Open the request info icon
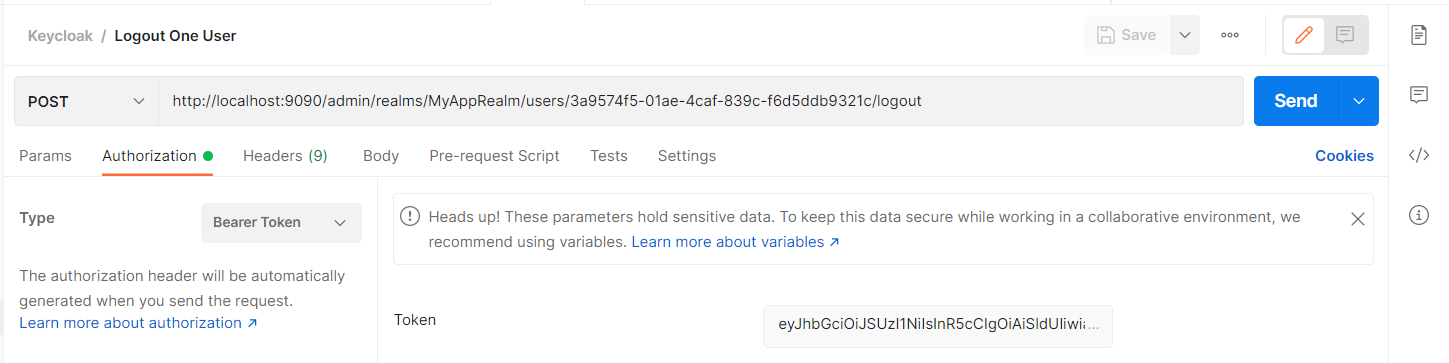 pyautogui.click(x=1418, y=215)
